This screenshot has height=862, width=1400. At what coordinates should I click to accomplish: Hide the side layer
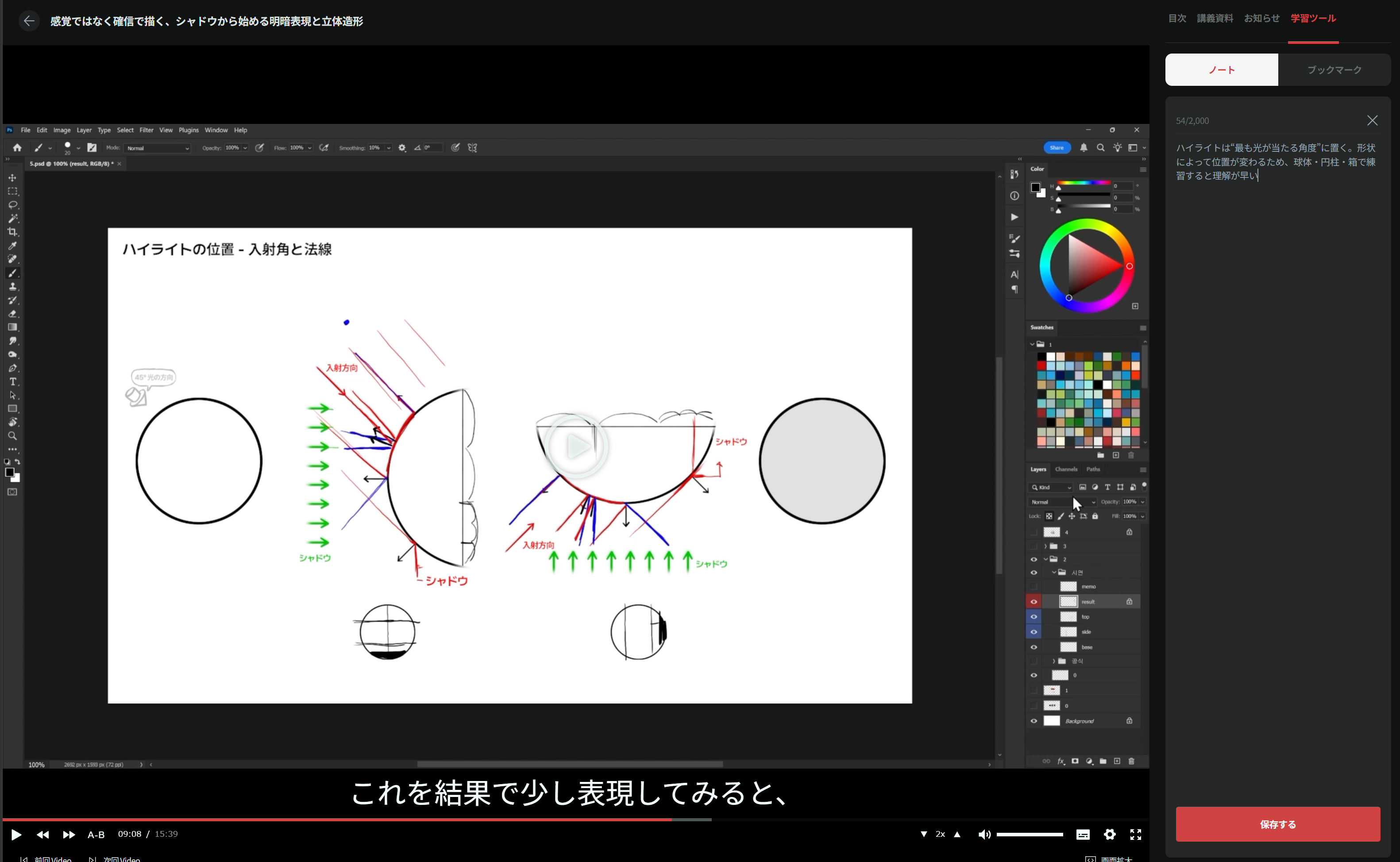coord(1034,632)
